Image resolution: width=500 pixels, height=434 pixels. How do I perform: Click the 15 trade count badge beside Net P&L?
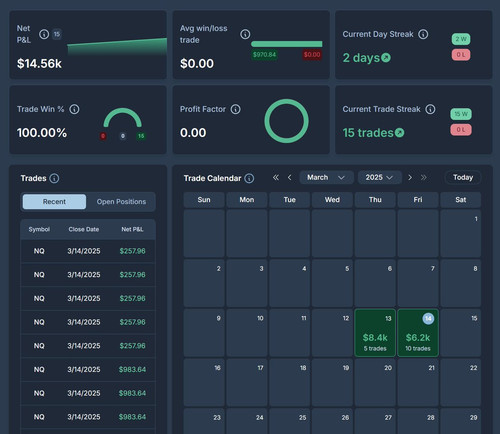(x=57, y=34)
